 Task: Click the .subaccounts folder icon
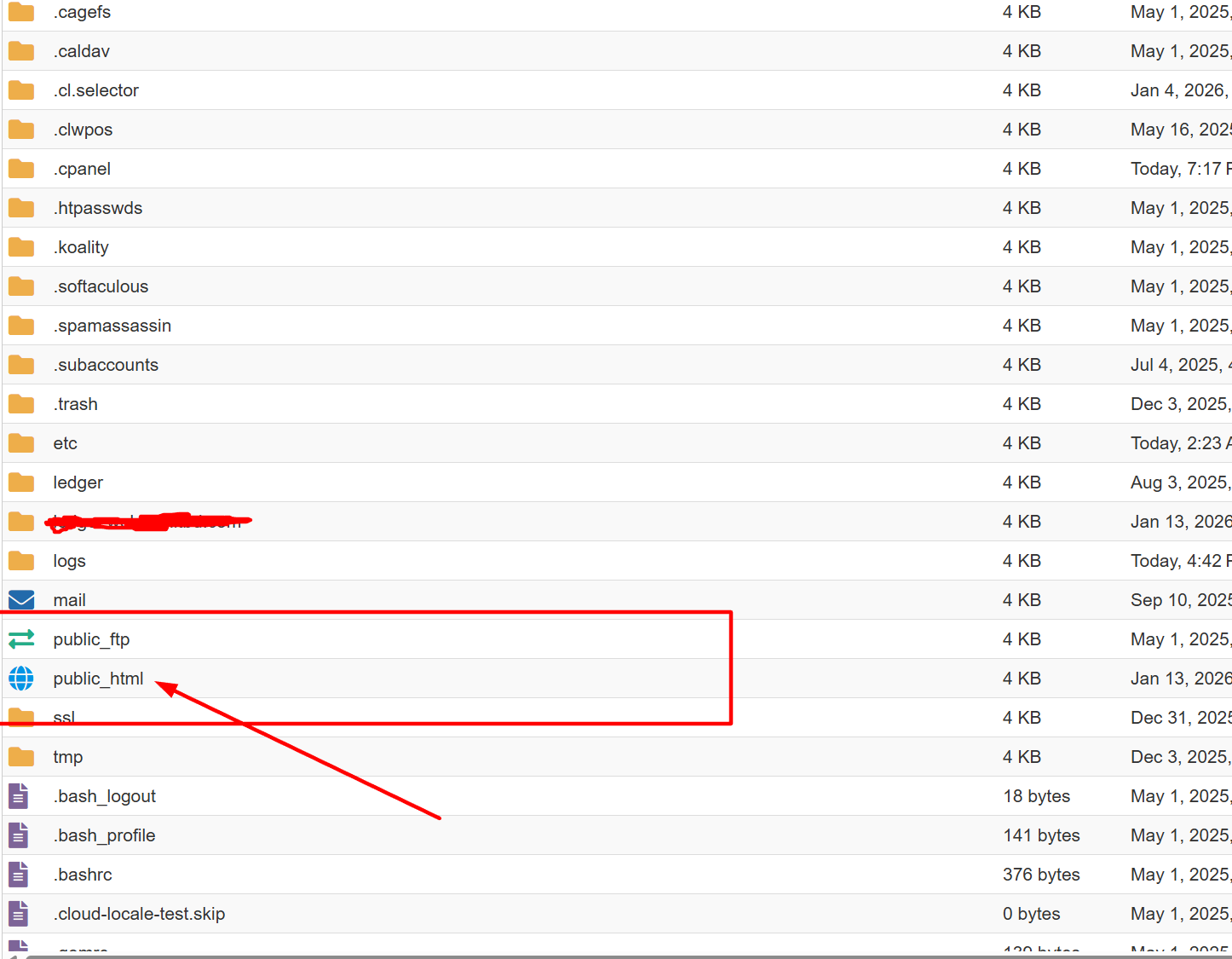(x=21, y=365)
